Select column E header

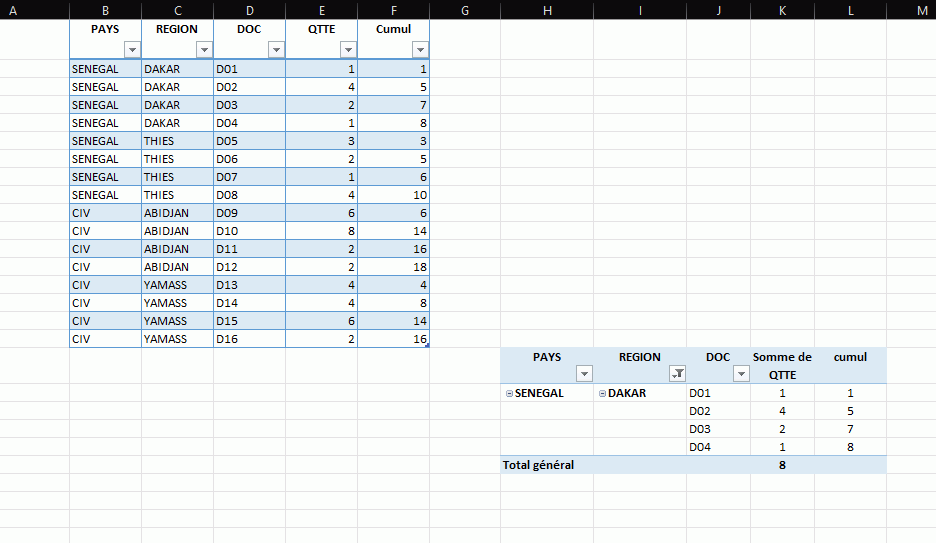coord(322,10)
